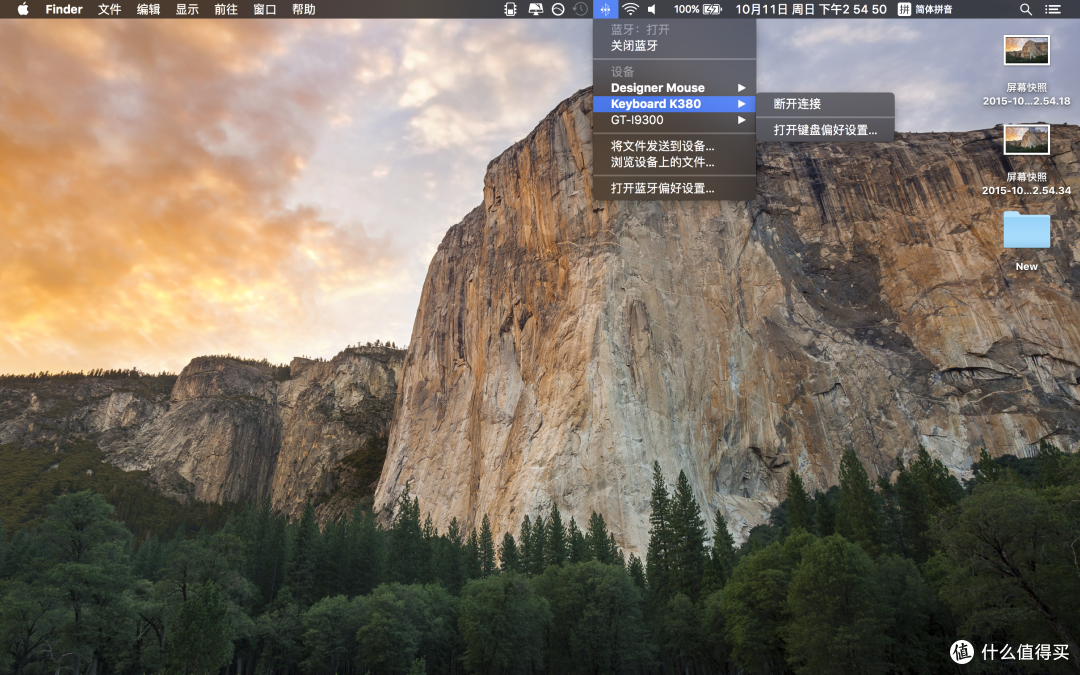Viewport: 1080px width, 675px height.
Task: Select the Keyboard K380 device entry
Action: (x=674, y=104)
